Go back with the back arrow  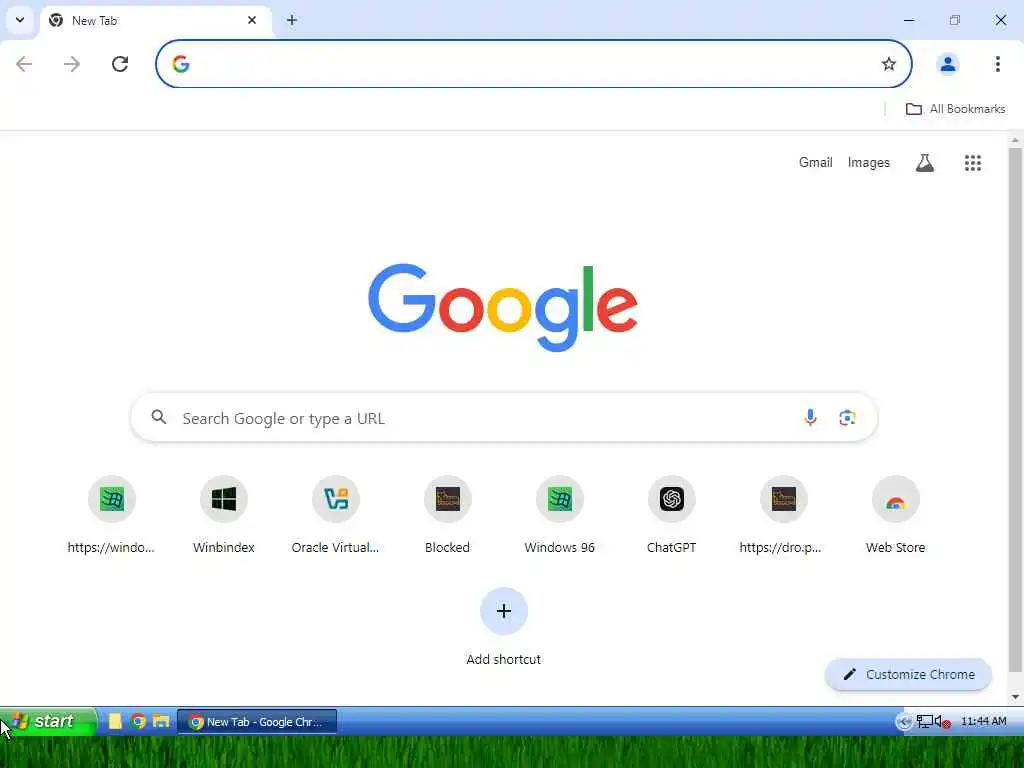pyautogui.click(x=24, y=64)
